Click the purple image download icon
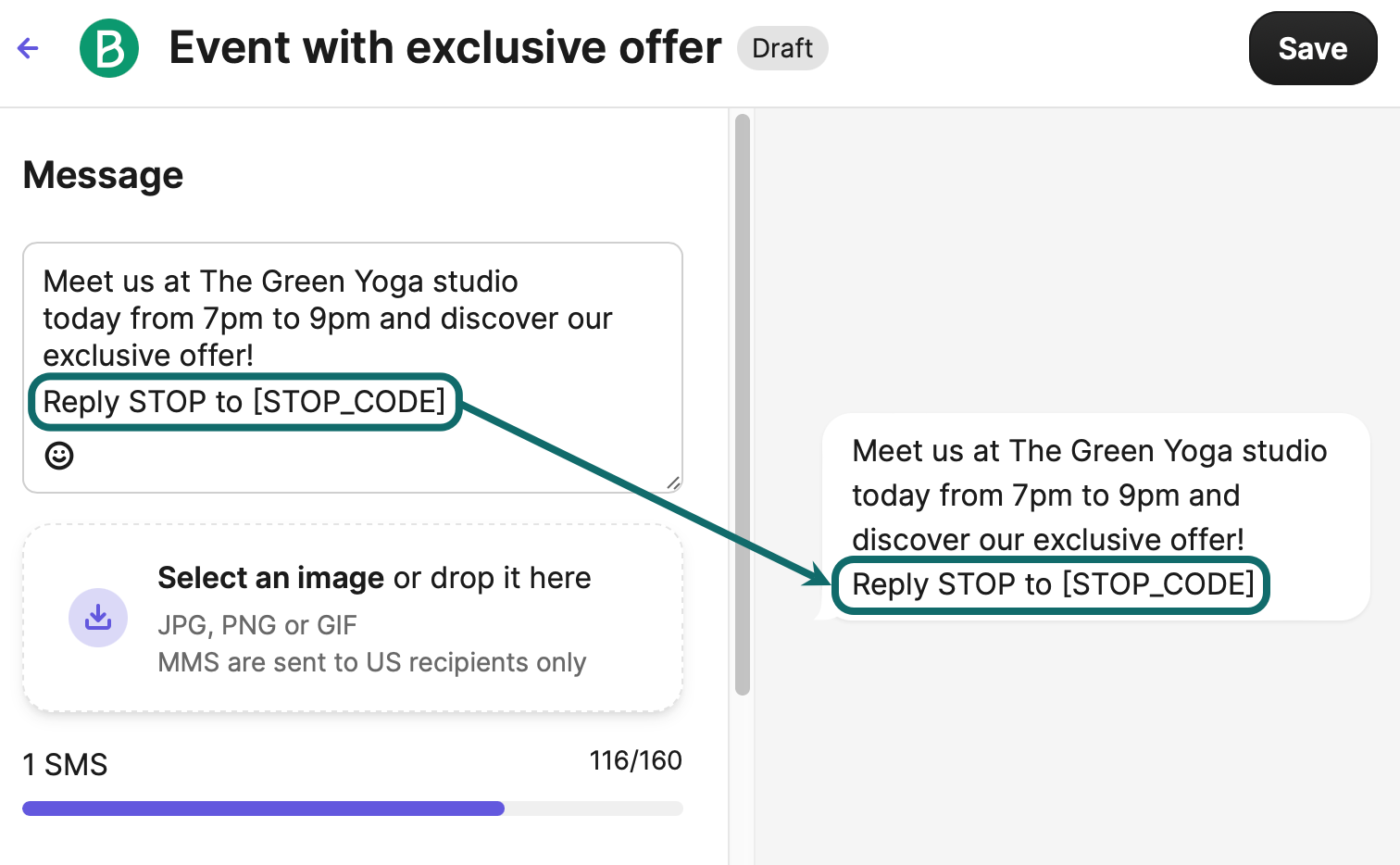This screenshot has height=865, width=1400. click(98, 618)
